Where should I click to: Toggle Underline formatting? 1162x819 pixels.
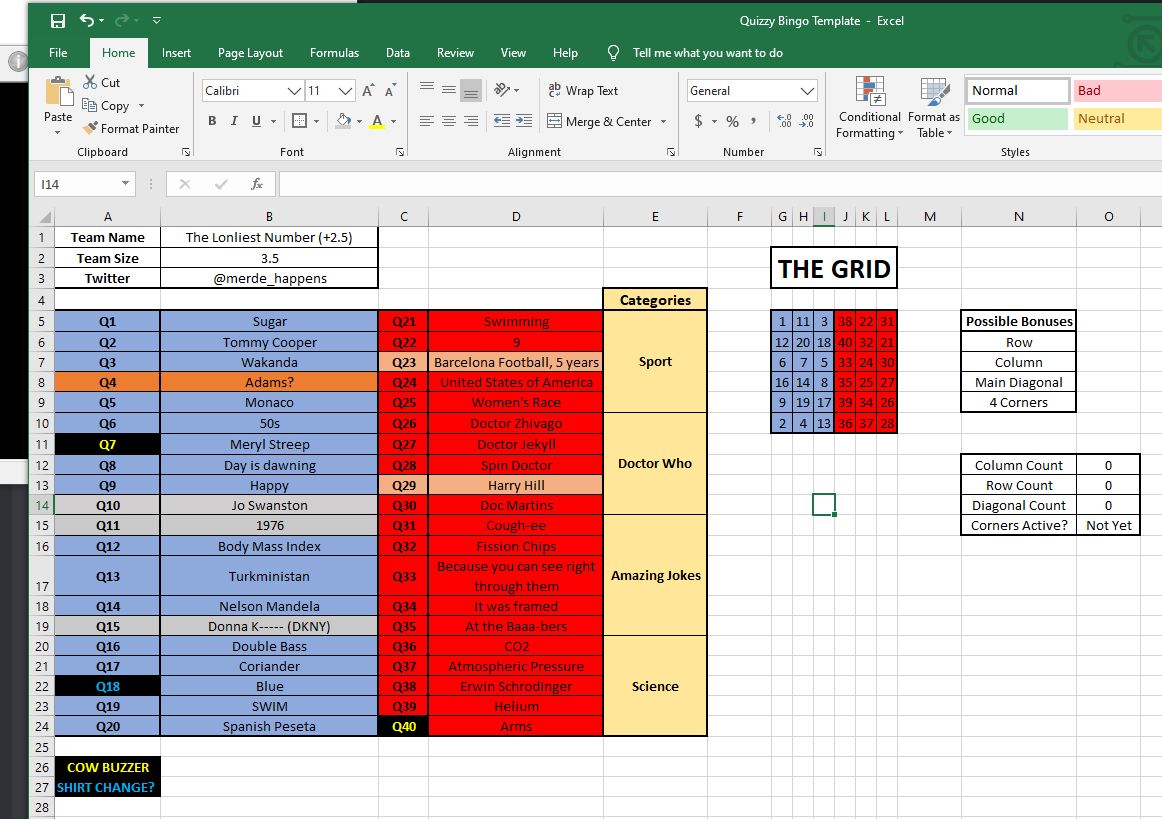click(256, 121)
